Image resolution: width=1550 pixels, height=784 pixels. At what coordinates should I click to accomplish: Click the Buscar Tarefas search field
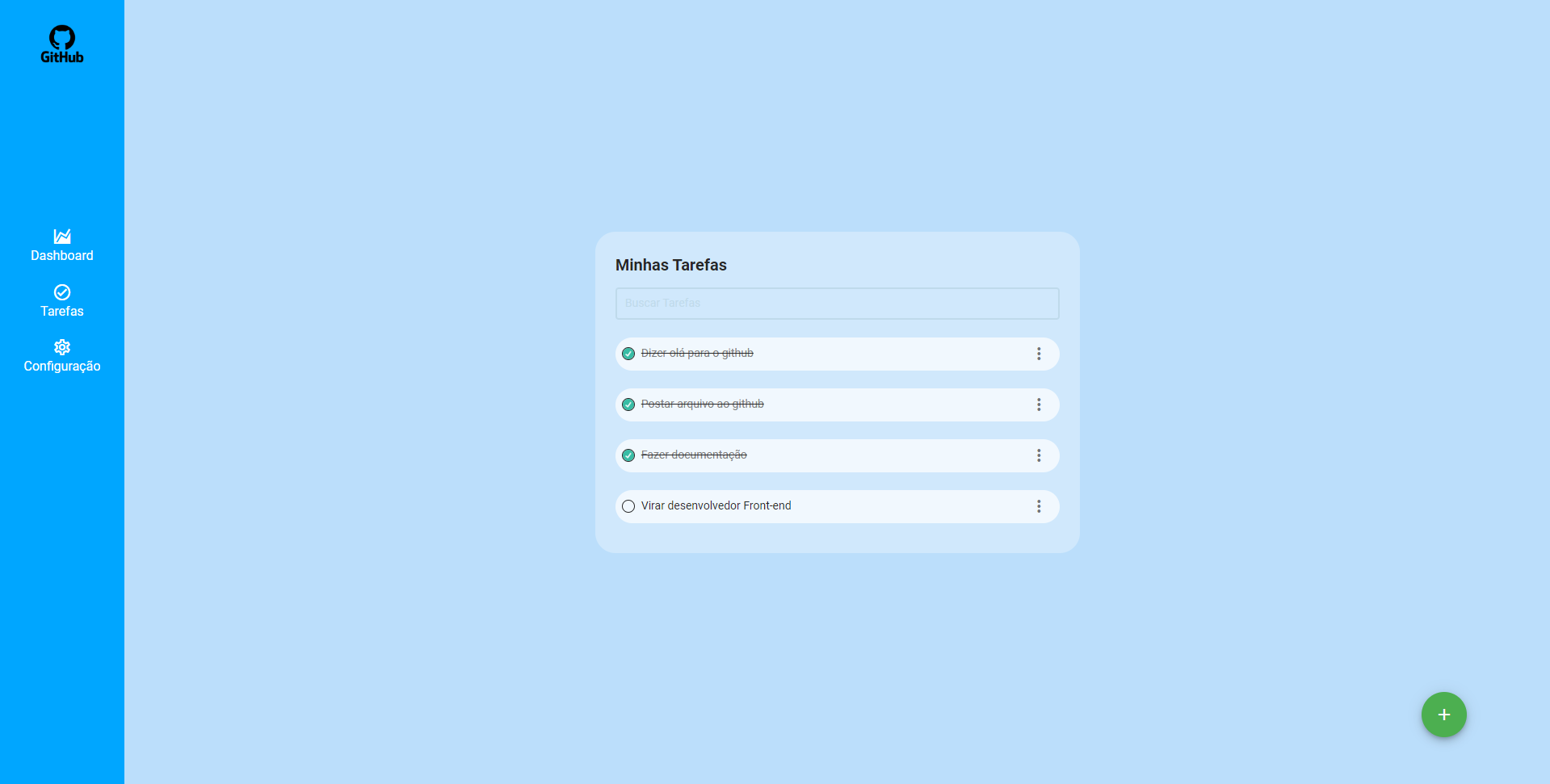coord(837,304)
